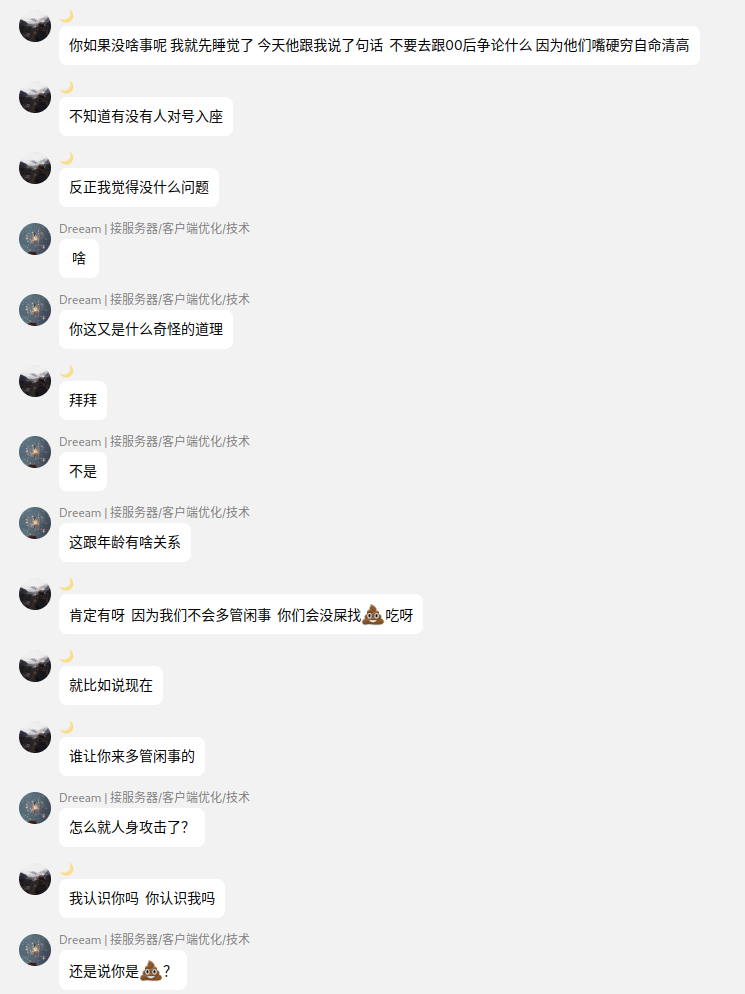Click the poop emoji in 还是说你是 message
Screen dimensions: 745x994
tap(151, 970)
